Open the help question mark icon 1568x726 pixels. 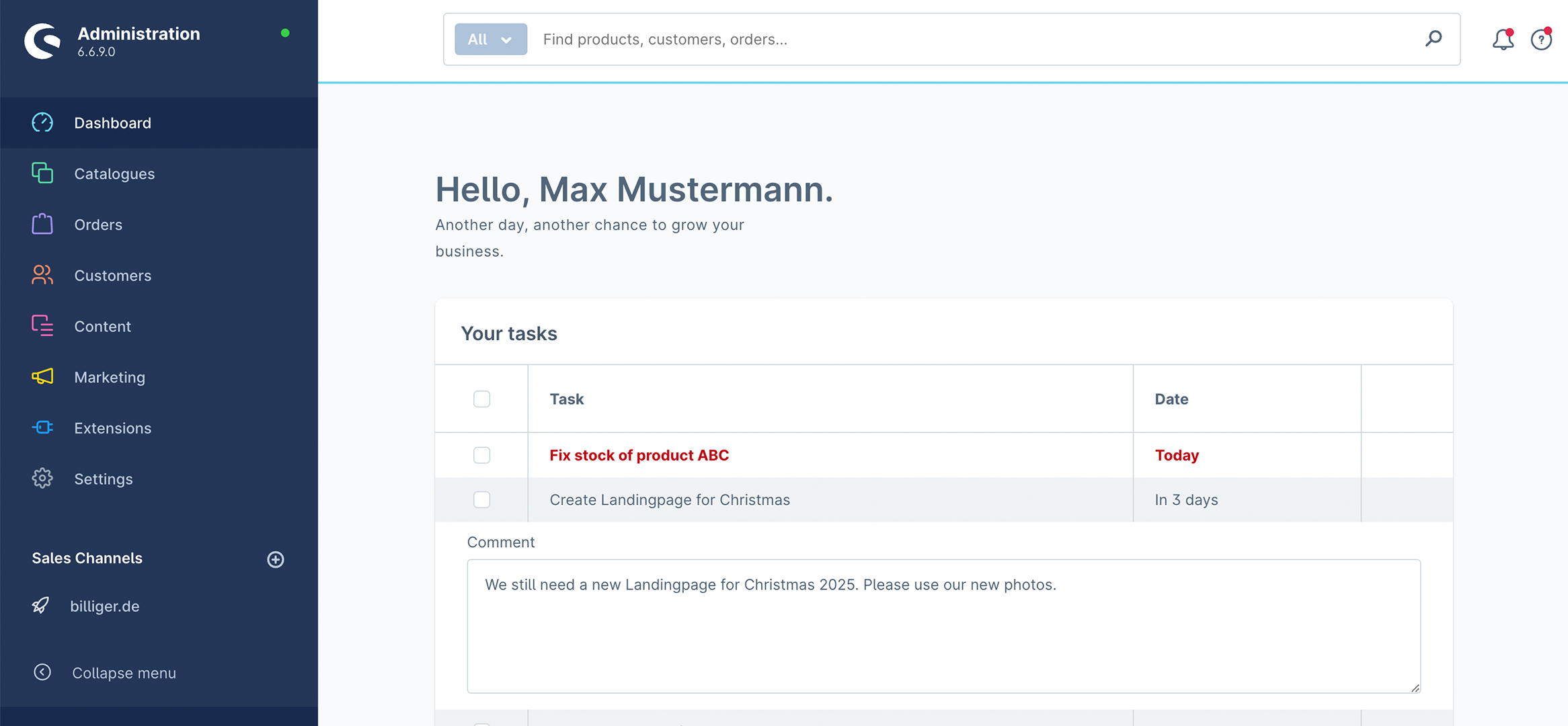(x=1541, y=40)
